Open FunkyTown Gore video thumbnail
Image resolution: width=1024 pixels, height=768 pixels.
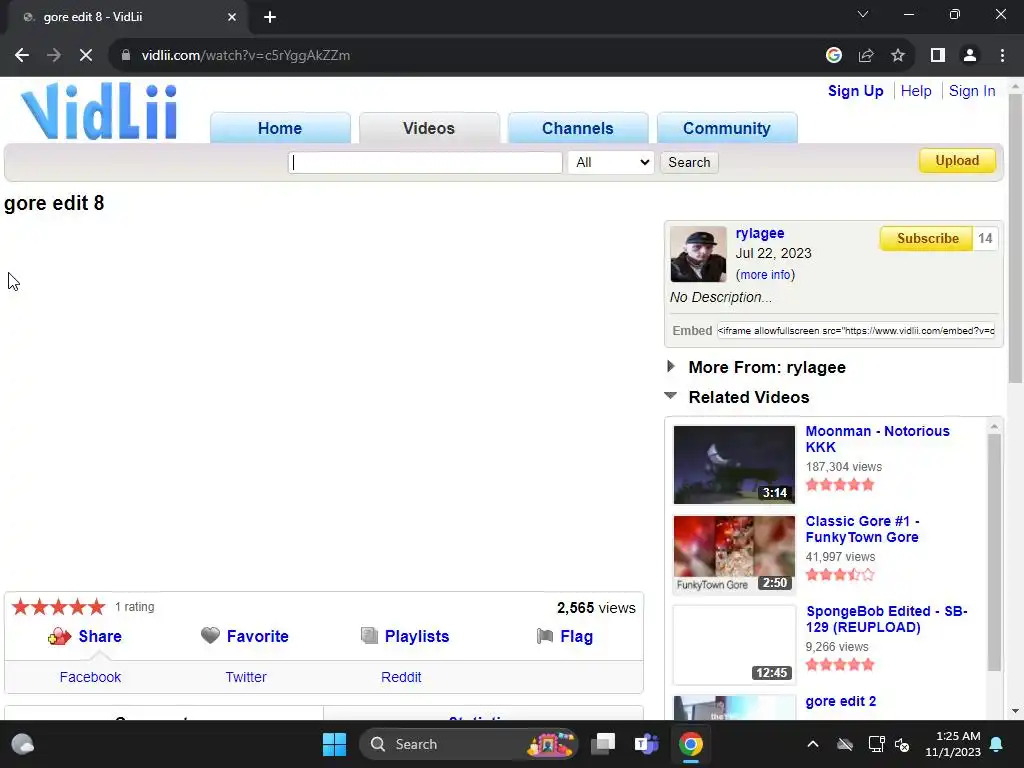(734, 554)
